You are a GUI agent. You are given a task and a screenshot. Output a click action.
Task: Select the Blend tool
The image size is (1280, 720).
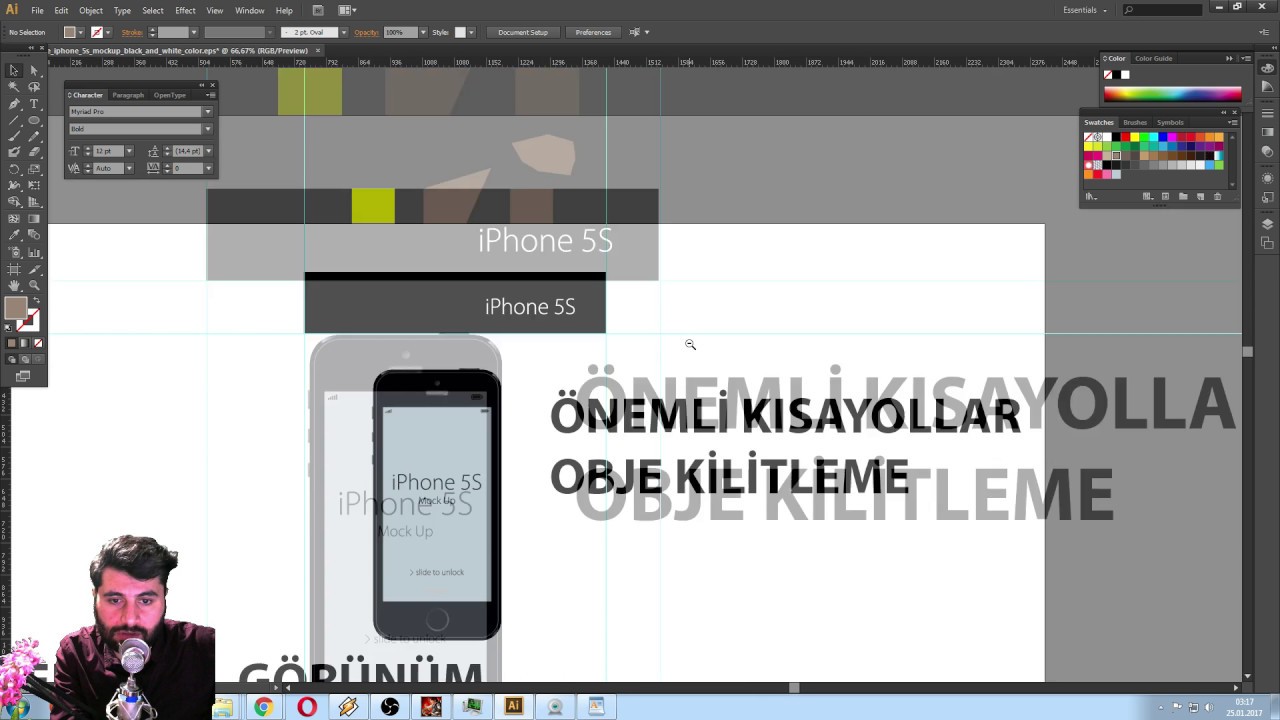point(34,234)
